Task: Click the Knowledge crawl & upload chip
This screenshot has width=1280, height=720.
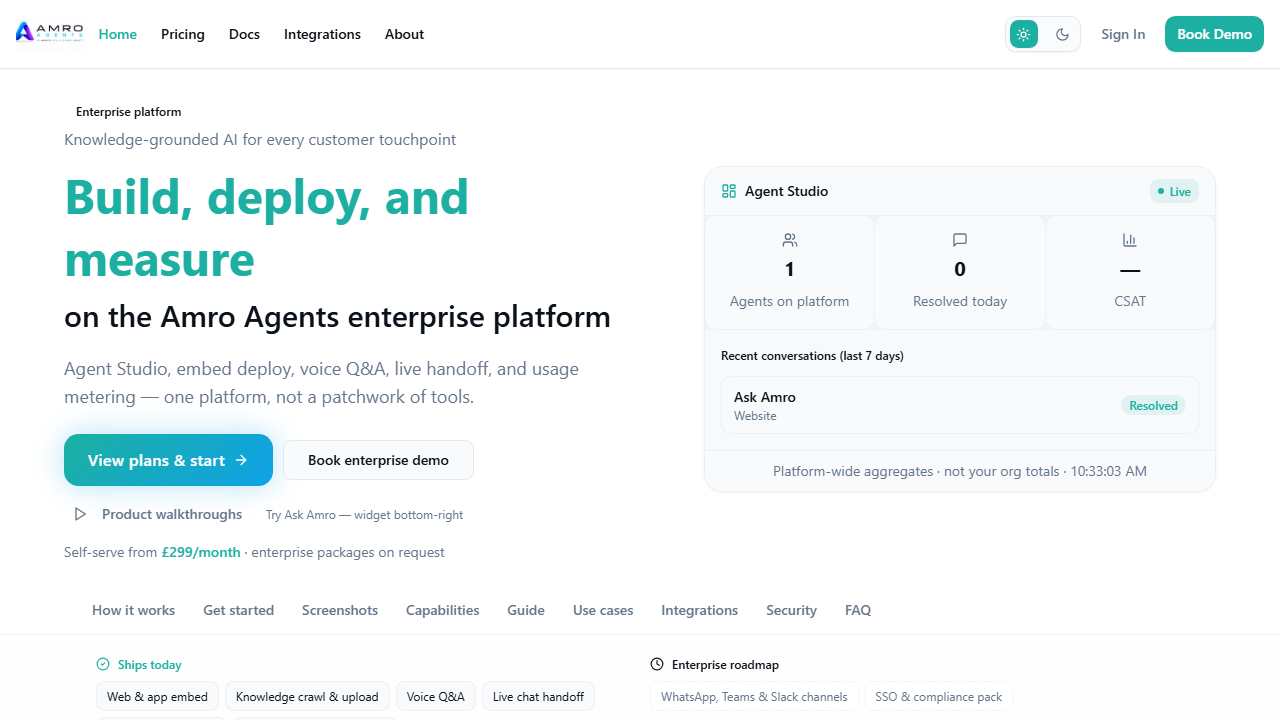Action: [x=307, y=696]
